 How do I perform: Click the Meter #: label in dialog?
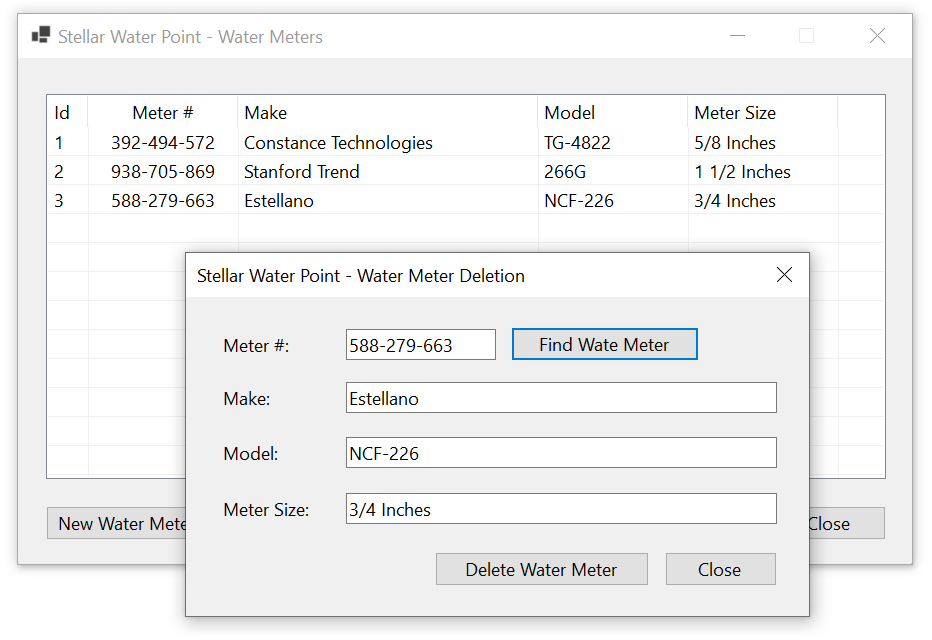256,345
